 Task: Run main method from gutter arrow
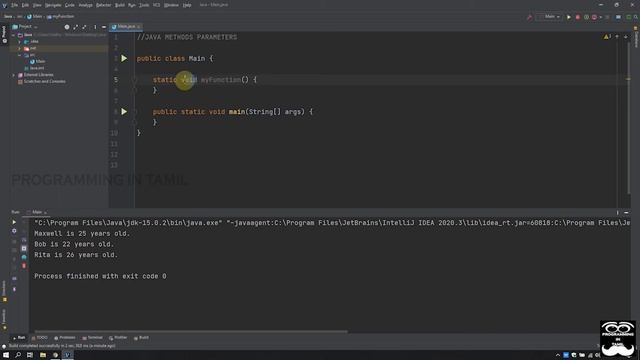124,111
